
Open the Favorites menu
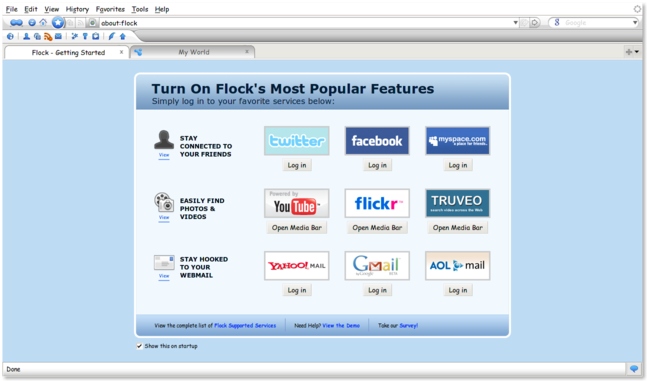(110, 9)
